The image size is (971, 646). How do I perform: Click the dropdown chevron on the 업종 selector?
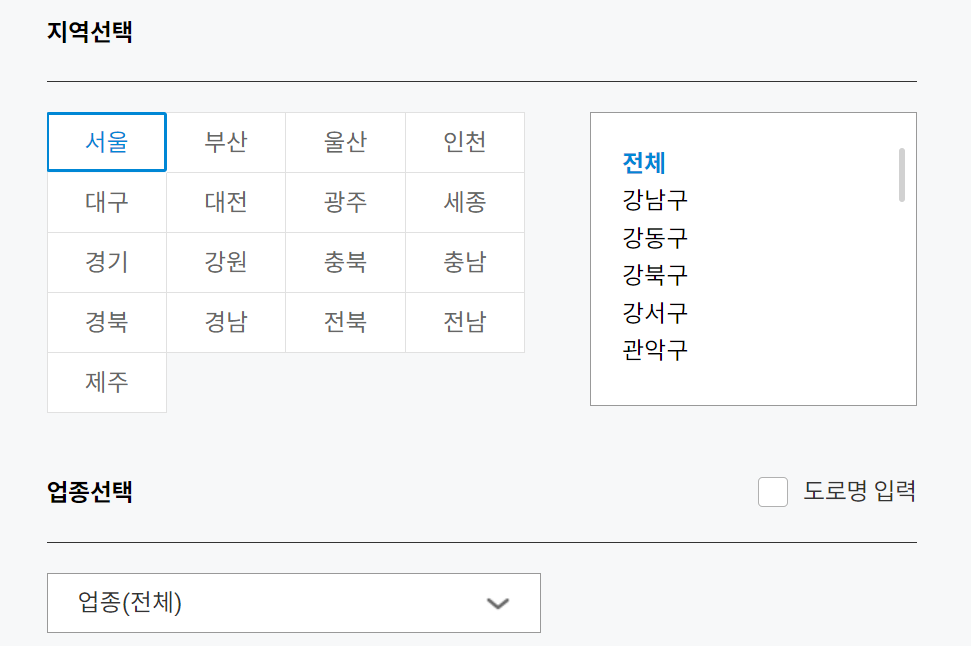(x=496, y=603)
